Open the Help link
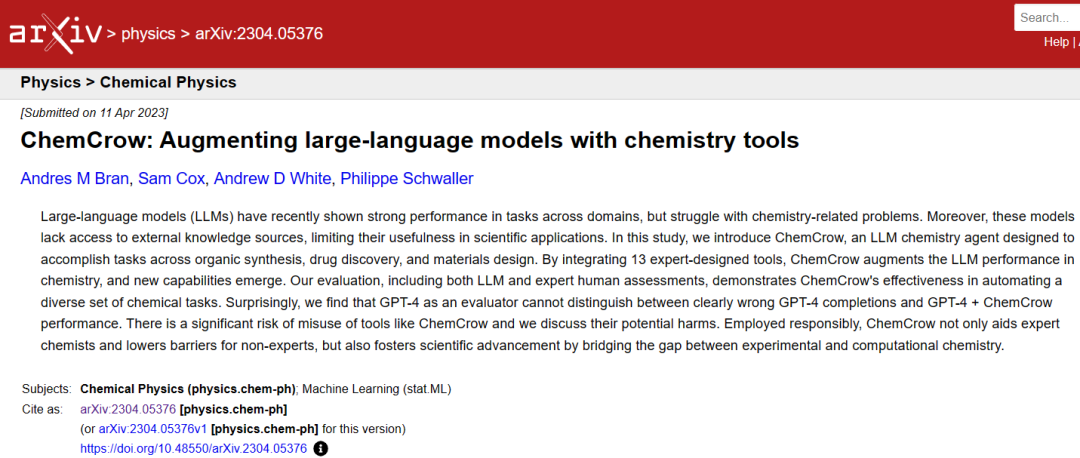The image size is (1080, 458). [x=1056, y=42]
